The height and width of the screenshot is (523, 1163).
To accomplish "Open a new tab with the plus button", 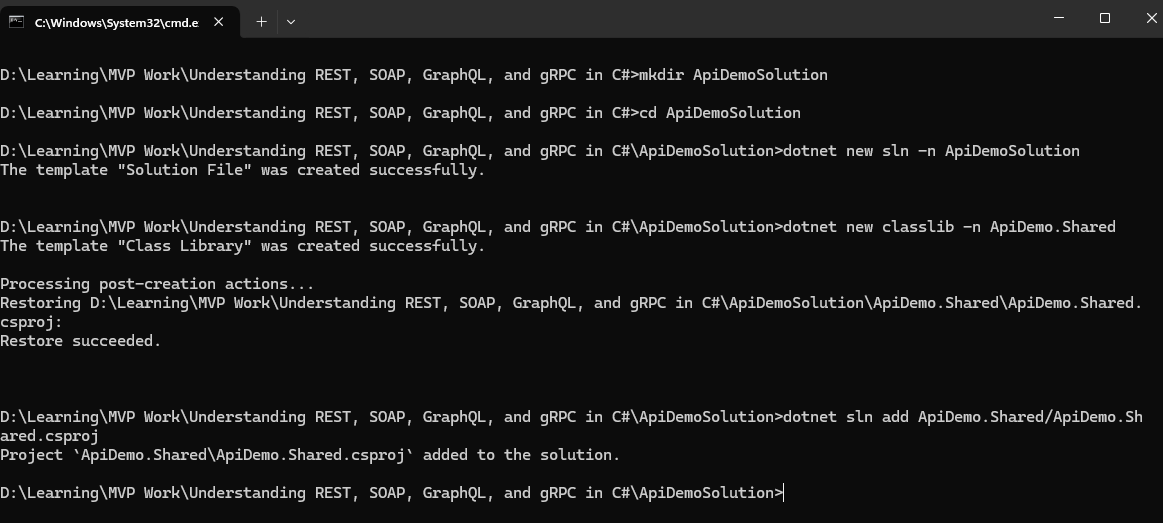I will pos(261,21).
